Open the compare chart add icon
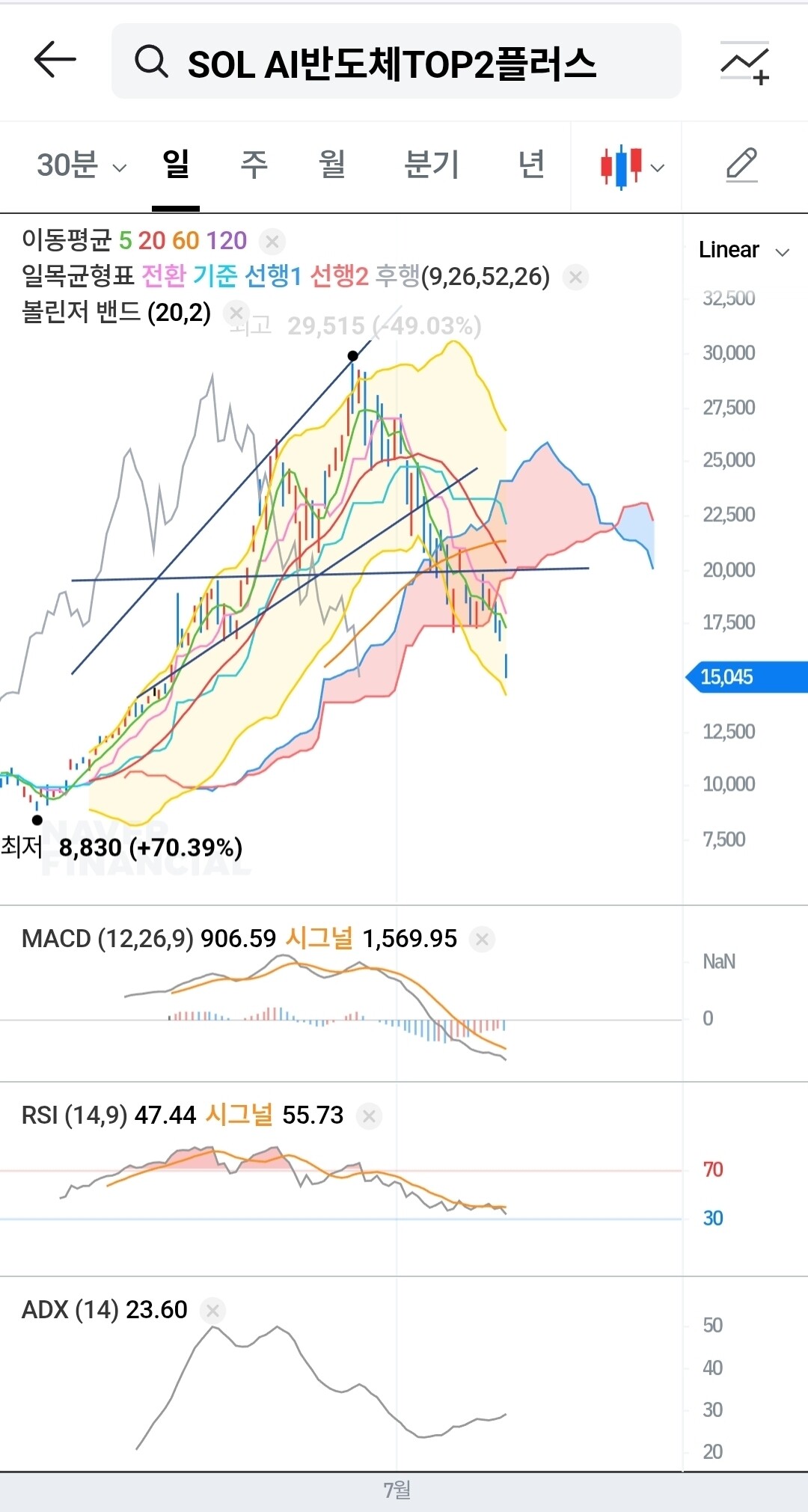The height and width of the screenshot is (1512, 808). coord(745,63)
